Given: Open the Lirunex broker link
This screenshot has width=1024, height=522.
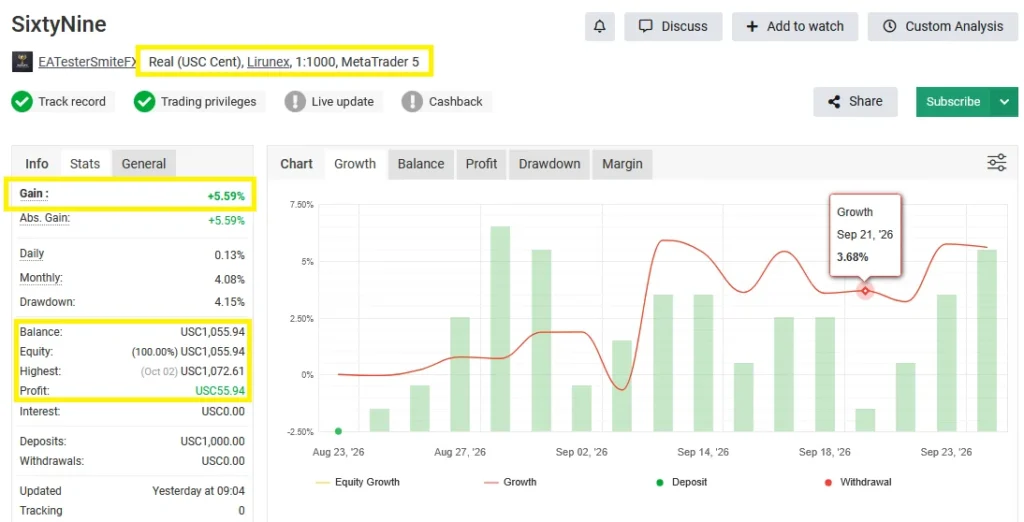Looking at the screenshot, I should pos(268,62).
